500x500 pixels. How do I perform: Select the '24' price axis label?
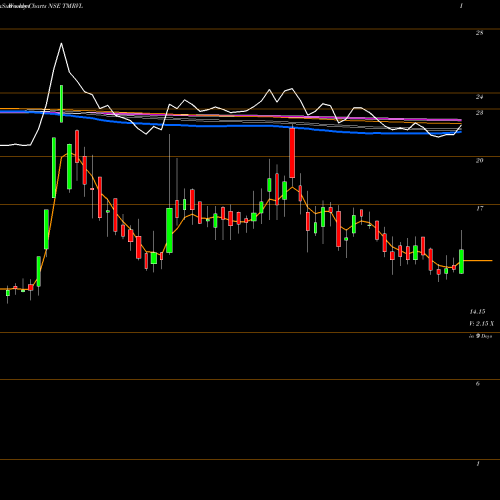point(479,97)
